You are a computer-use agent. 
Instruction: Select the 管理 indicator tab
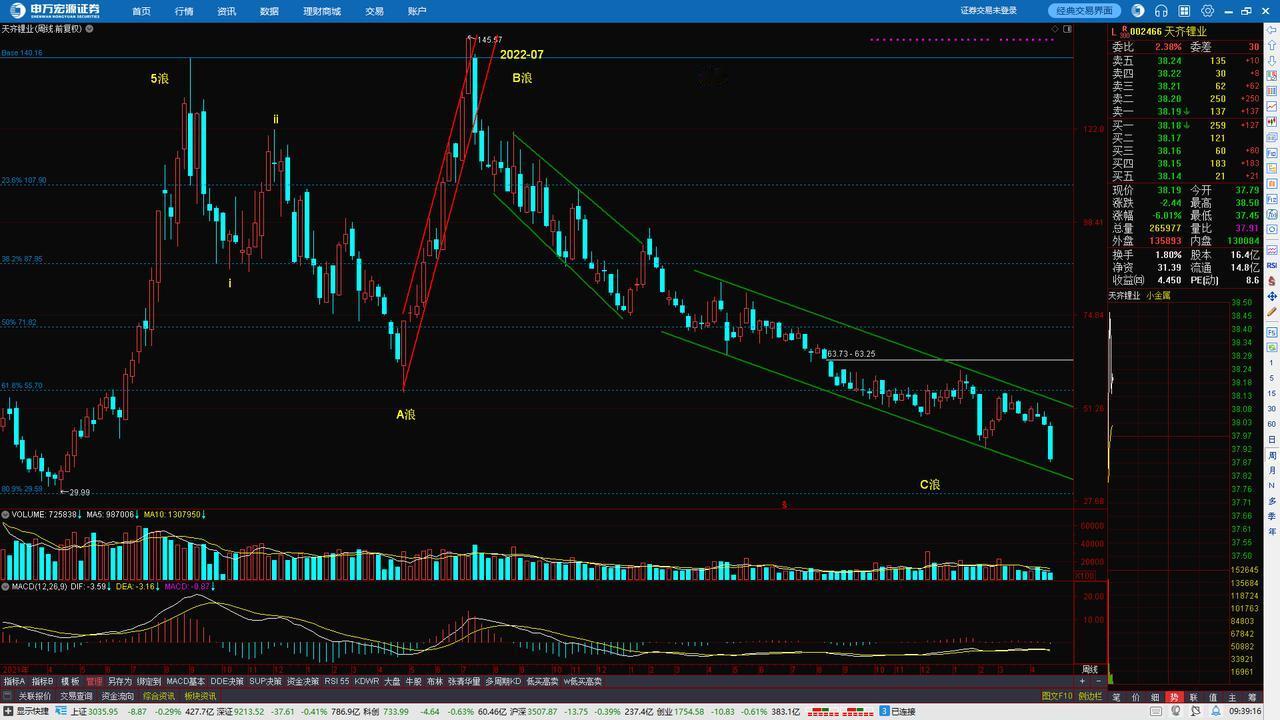tap(94, 681)
